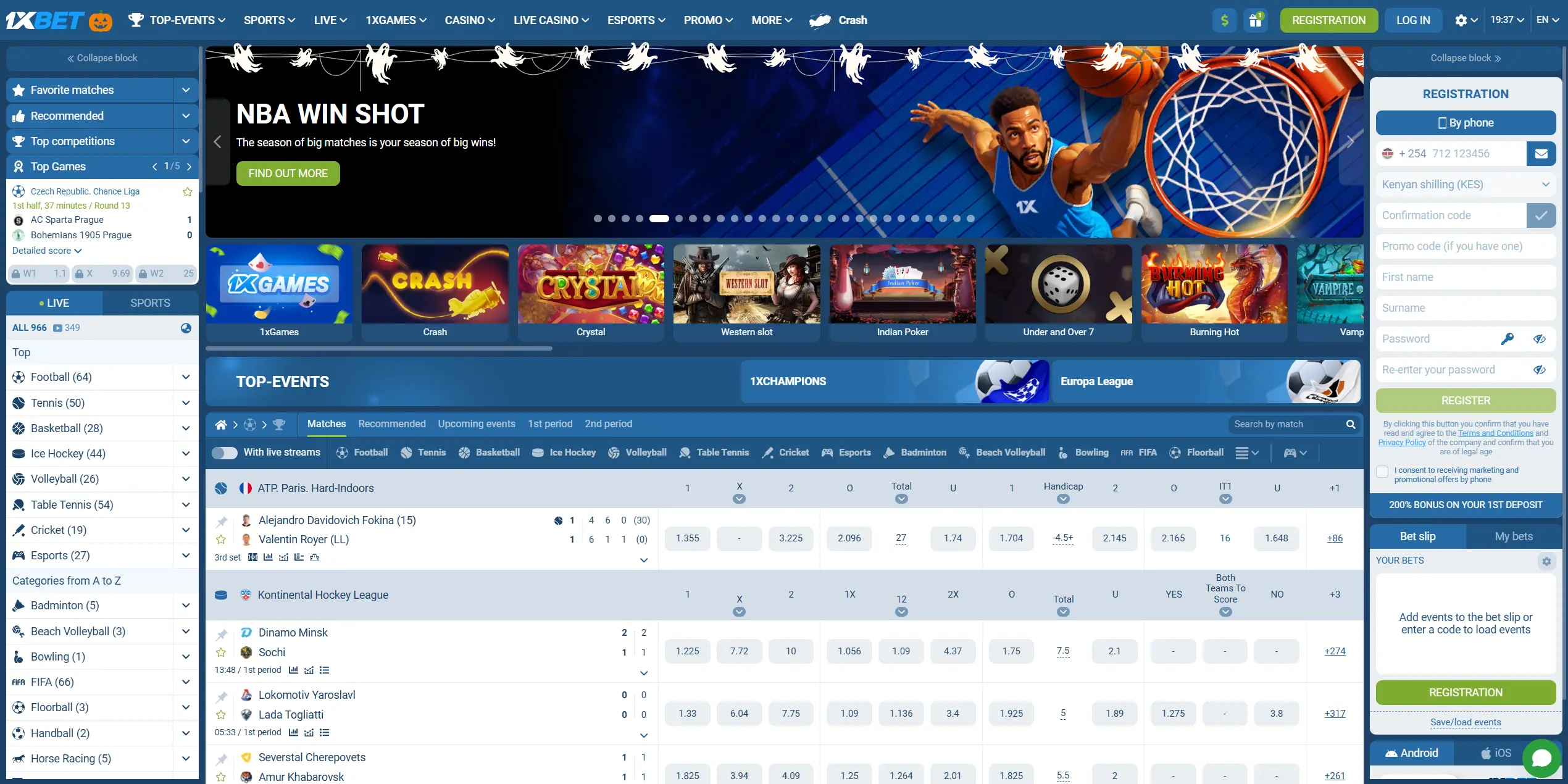This screenshot has width=1568, height=784.
Task: Toggle 'With live streams' switch
Action: [225, 452]
